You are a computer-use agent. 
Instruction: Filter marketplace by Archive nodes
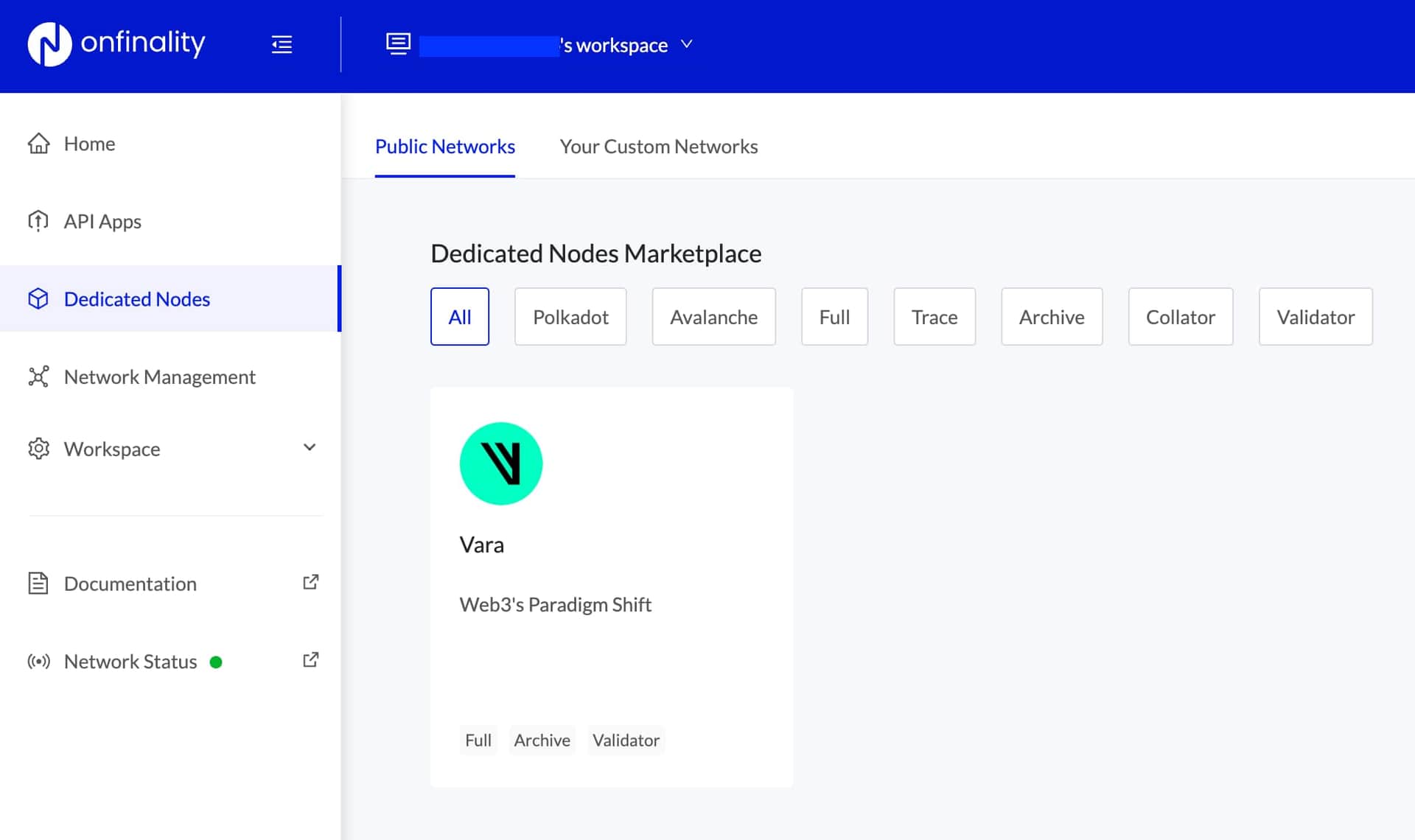pyautogui.click(x=1052, y=317)
